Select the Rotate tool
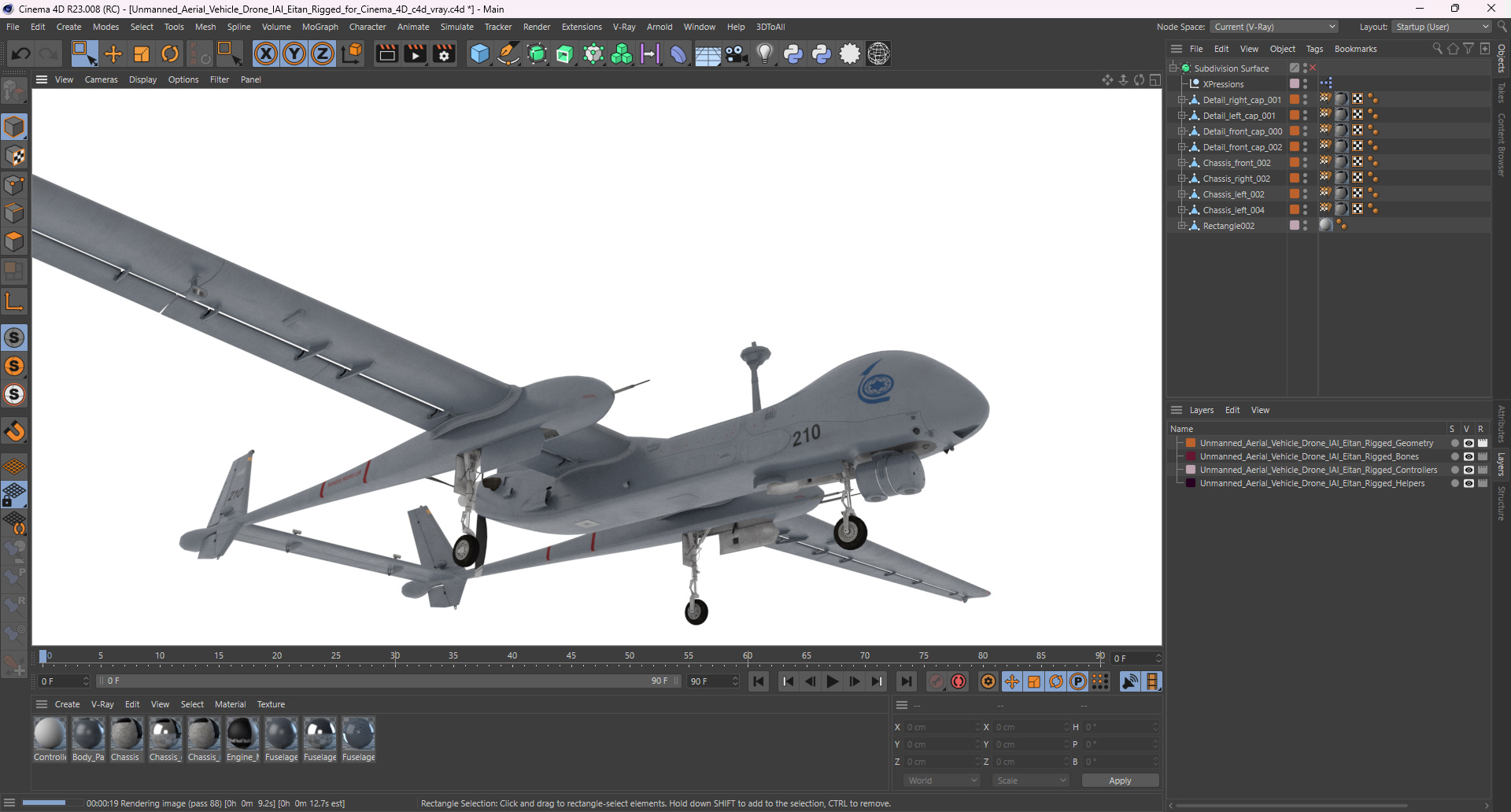The width and height of the screenshot is (1511, 812). click(x=170, y=54)
